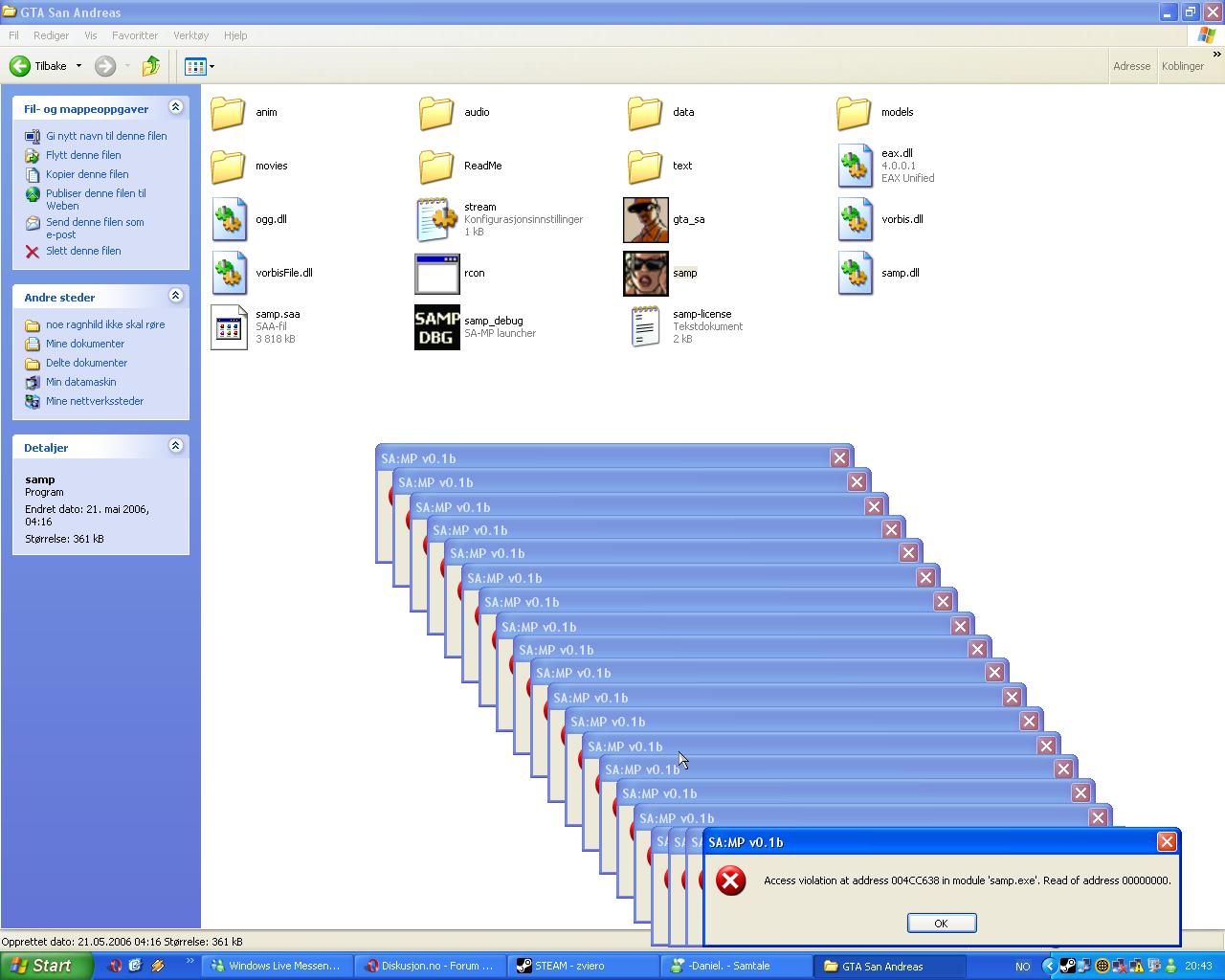Select the vorbisFile.dll file icon

(x=229, y=273)
